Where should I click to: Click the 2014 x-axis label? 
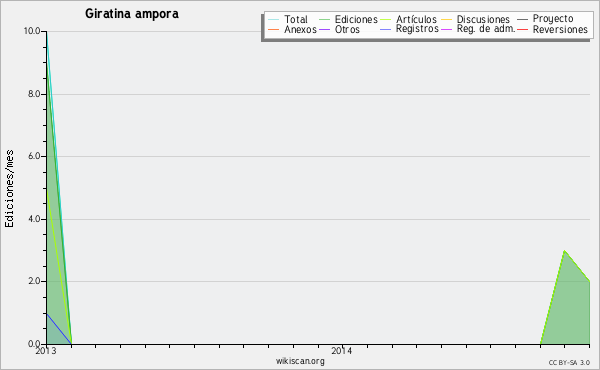click(x=342, y=350)
